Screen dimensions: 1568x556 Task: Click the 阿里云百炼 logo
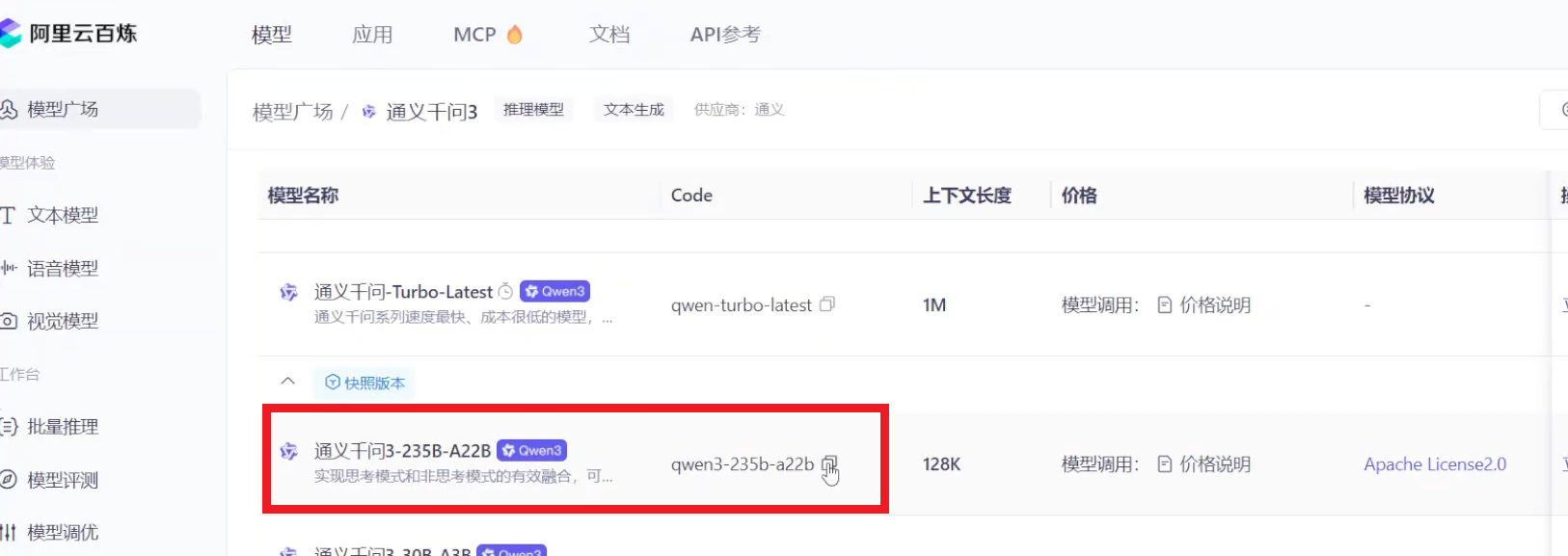[69, 34]
